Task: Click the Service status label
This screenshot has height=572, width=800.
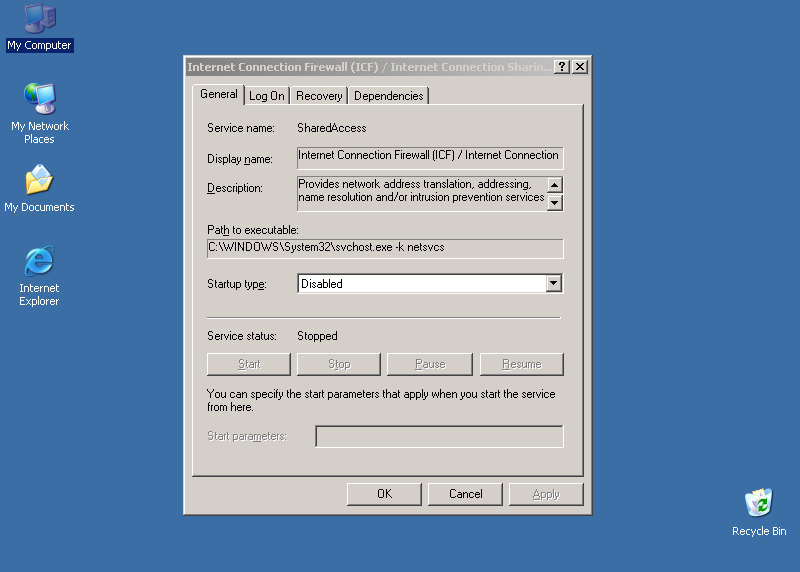Action: [242, 336]
